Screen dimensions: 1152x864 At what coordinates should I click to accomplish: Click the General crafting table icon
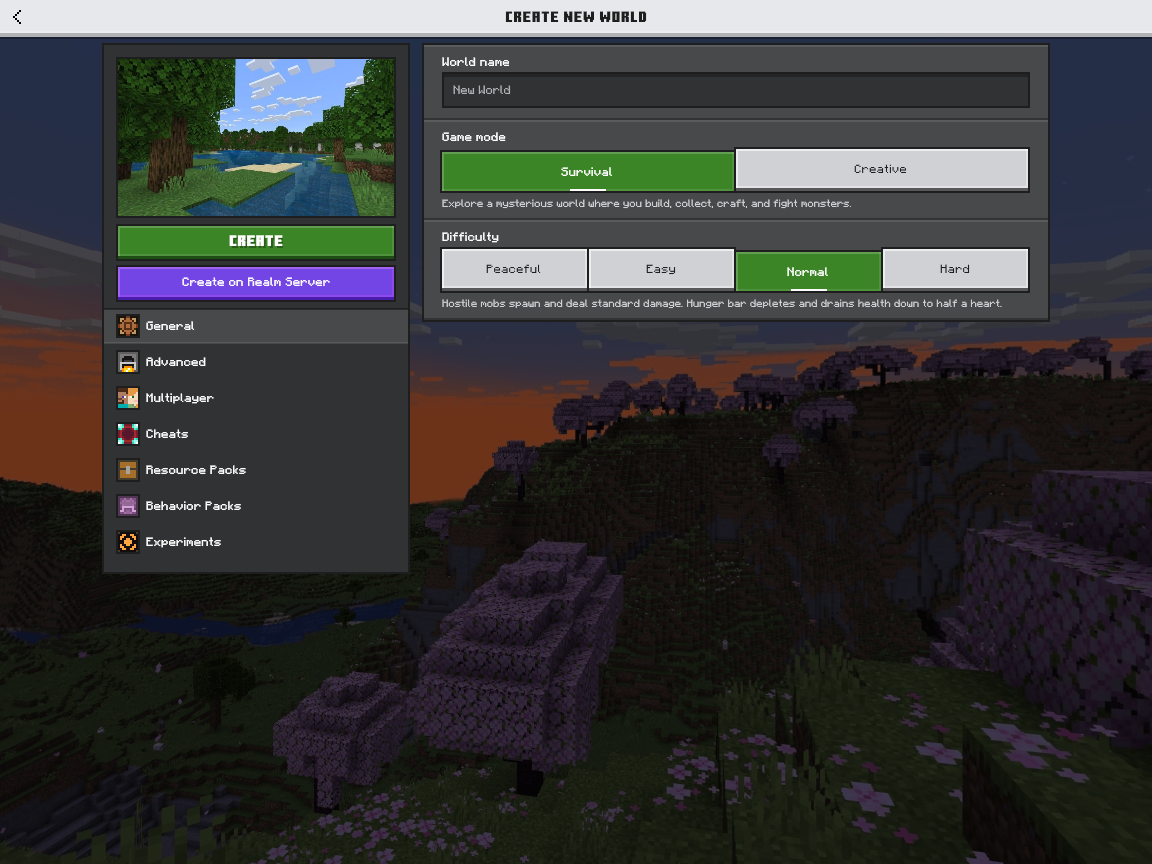[x=127, y=326]
